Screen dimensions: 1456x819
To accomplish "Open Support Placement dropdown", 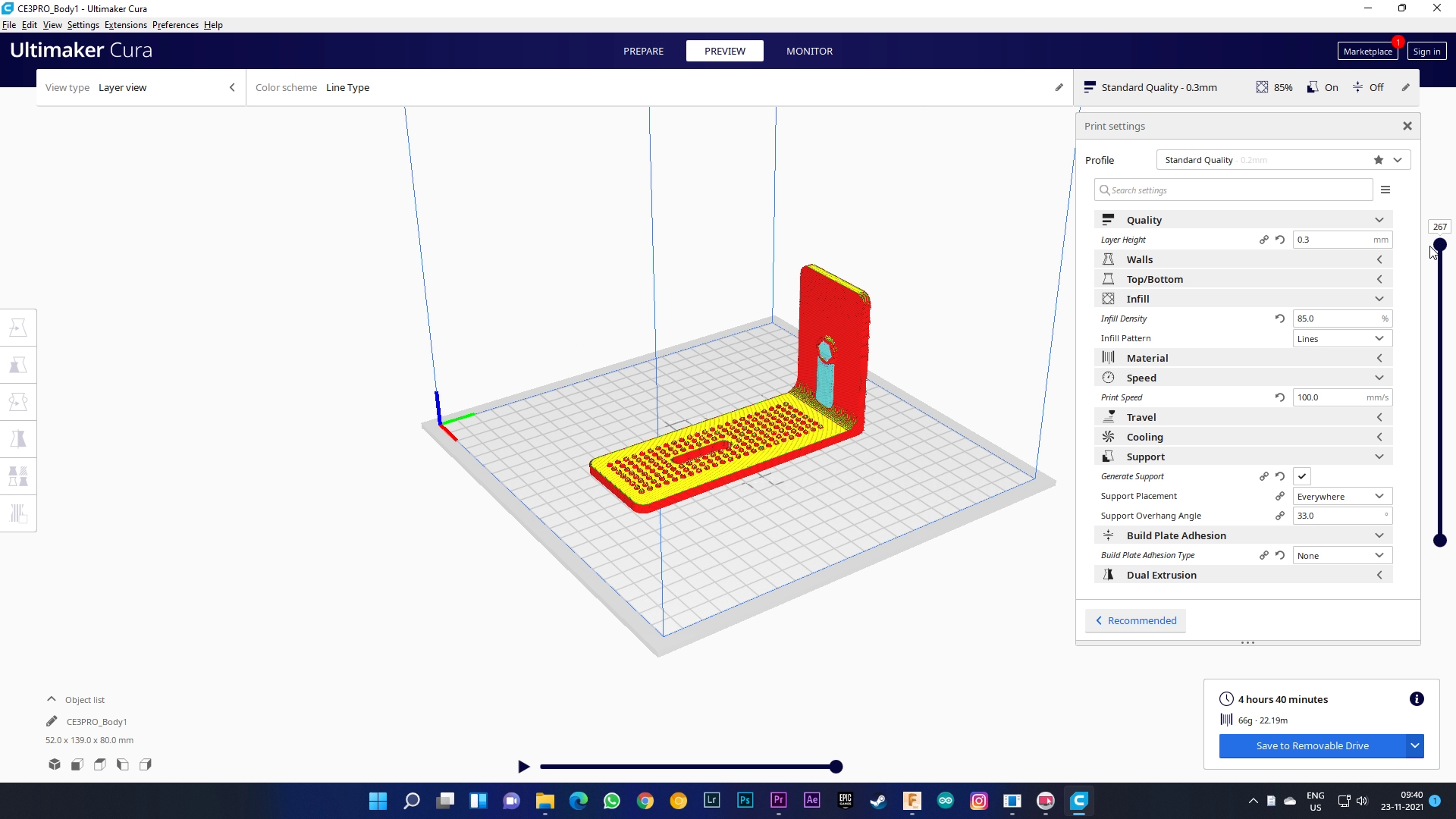I will coord(1341,496).
